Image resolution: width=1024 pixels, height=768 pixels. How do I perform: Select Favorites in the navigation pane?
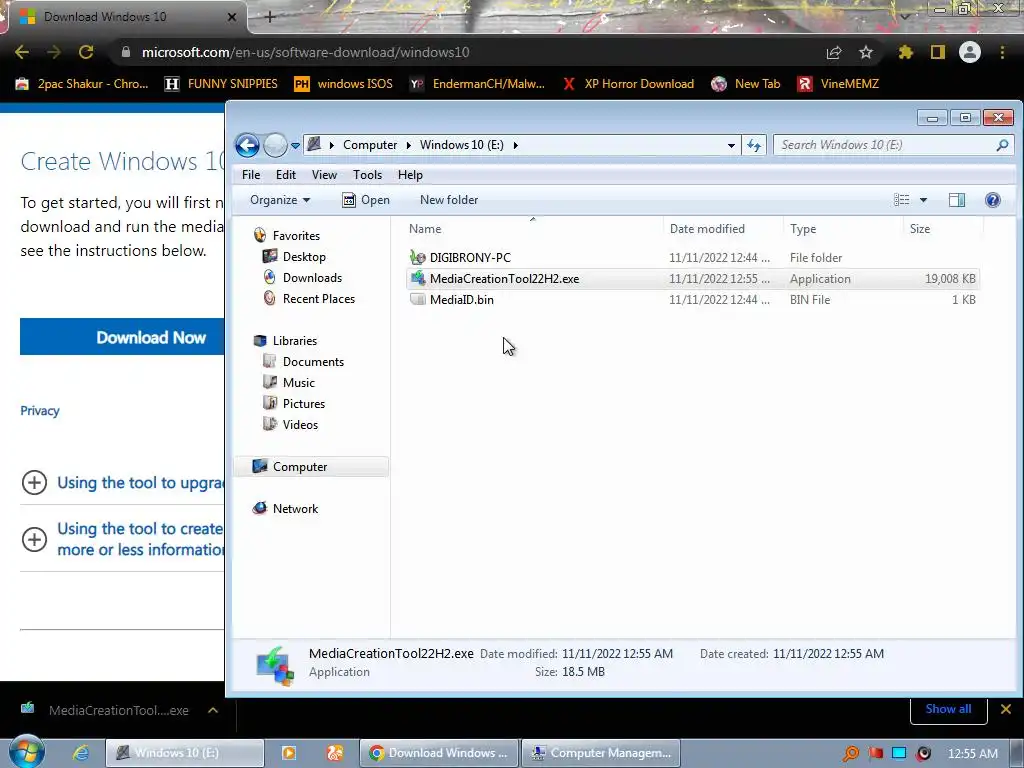point(296,236)
